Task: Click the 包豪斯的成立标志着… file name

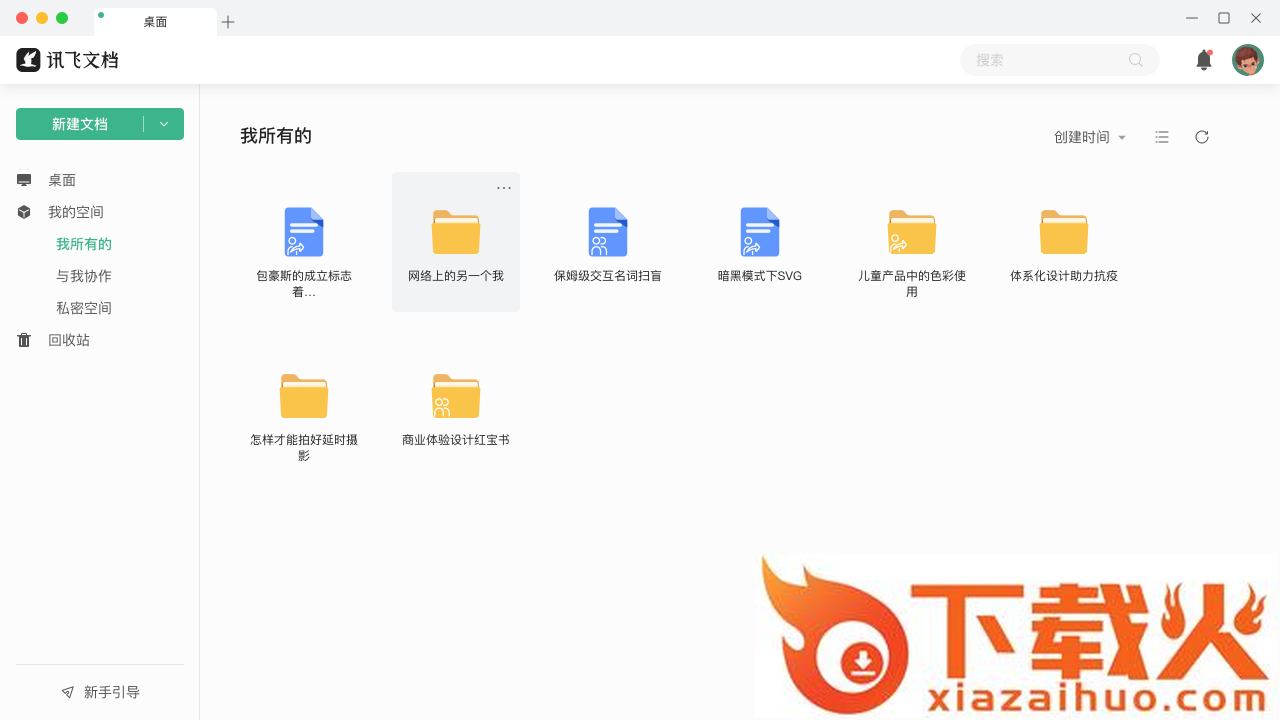Action: (304, 284)
